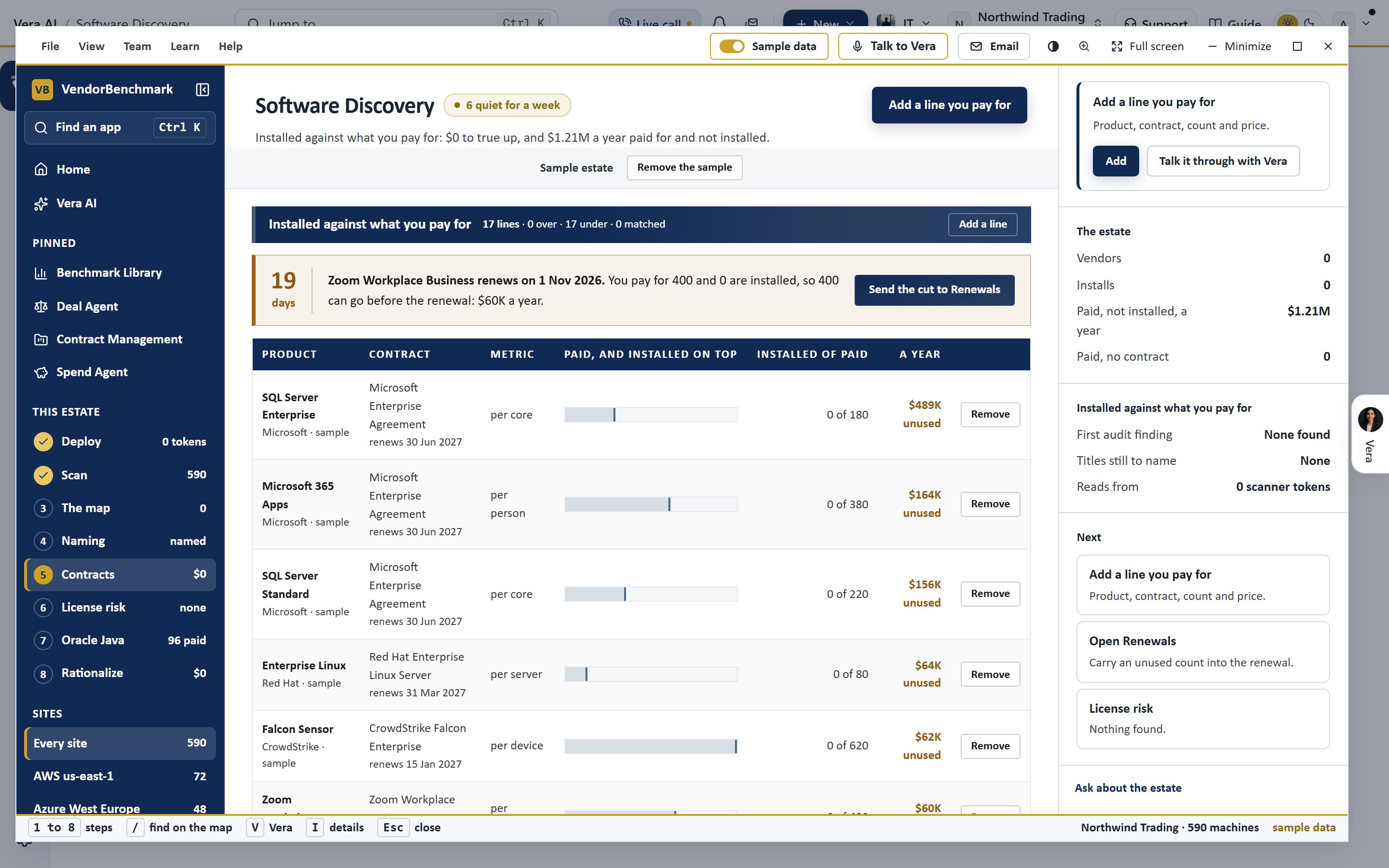
Task: Click Send the cut to Renewals
Action: tap(934, 290)
